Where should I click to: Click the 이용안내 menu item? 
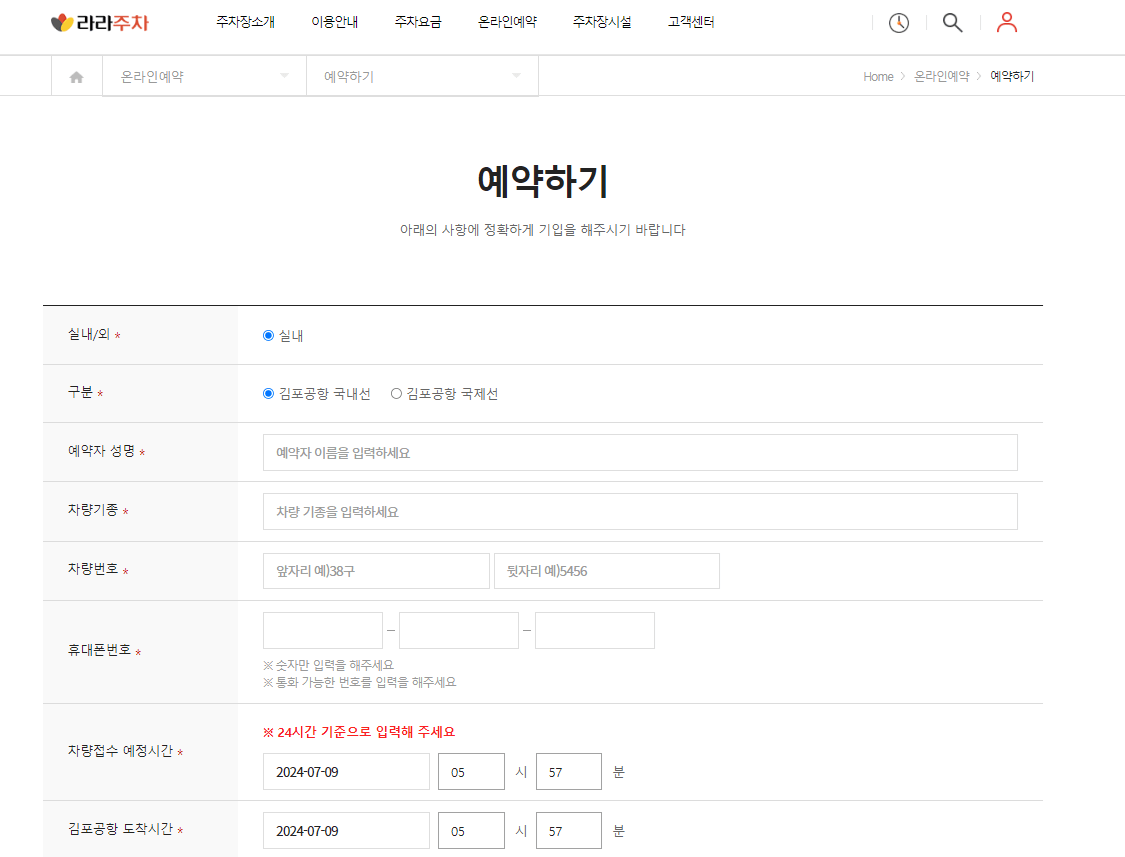pos(334,22)
